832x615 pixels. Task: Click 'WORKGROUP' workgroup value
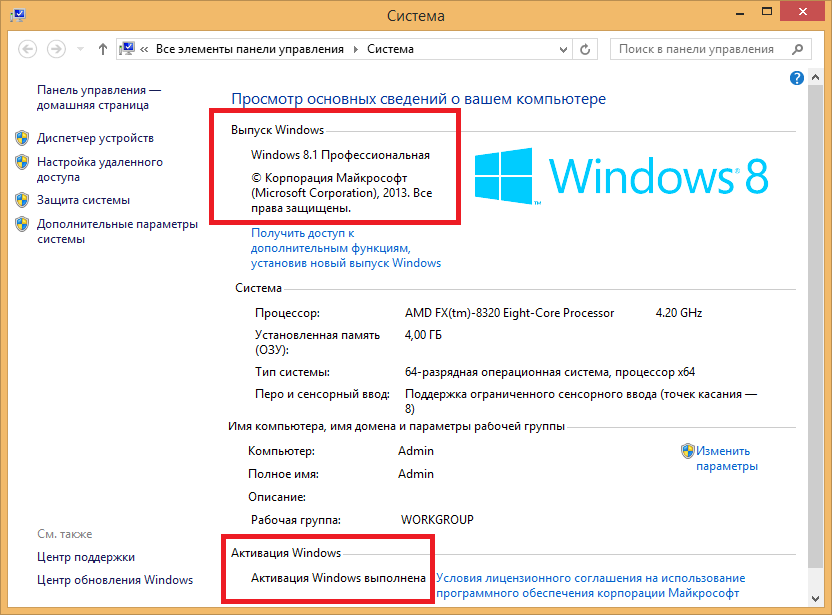[x=437, y=520]
